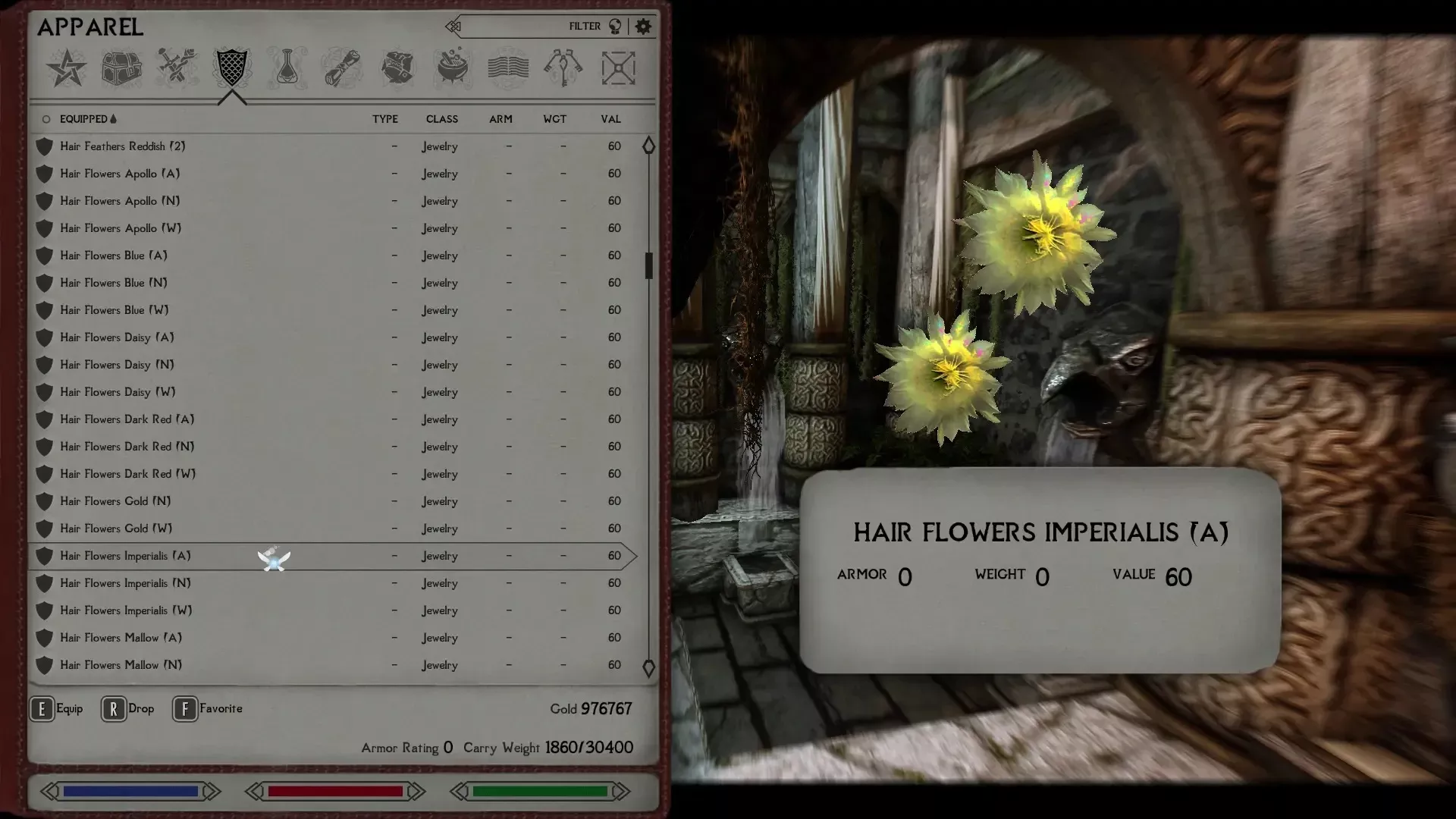Select Hair Flowers Blue (A) row
The image size is (1456, 819).
[334, 256]
